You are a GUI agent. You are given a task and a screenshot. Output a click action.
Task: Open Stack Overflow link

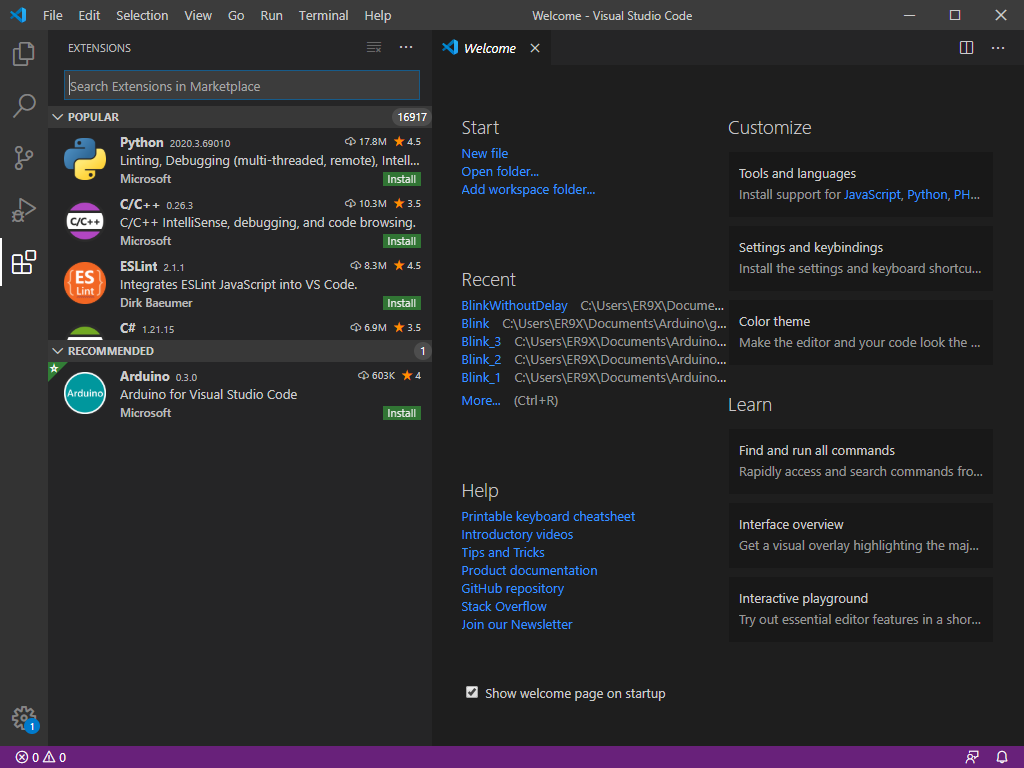point(504,607)
